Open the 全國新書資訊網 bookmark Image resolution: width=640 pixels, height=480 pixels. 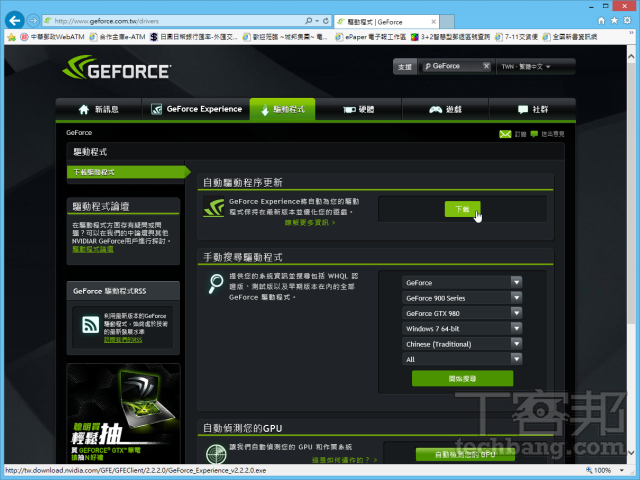coord(570,37)
